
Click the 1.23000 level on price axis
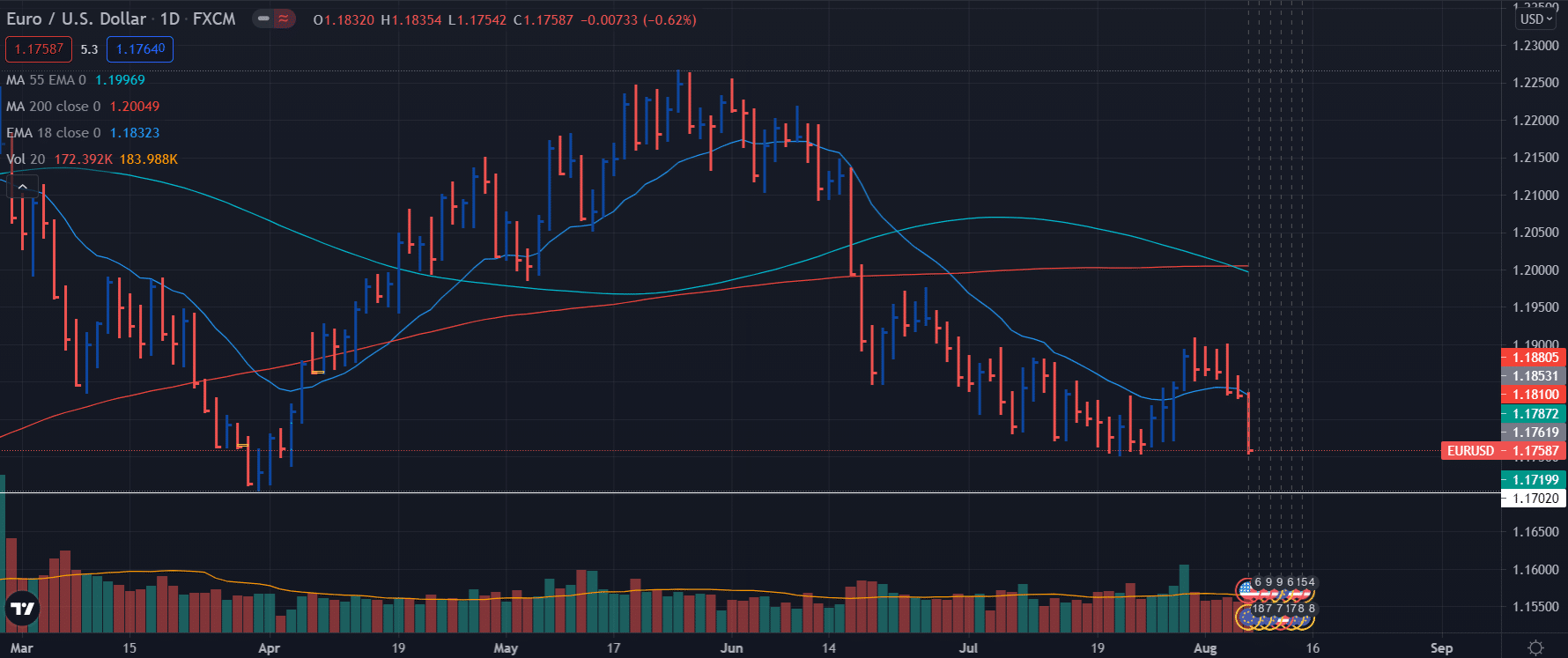1535,46
